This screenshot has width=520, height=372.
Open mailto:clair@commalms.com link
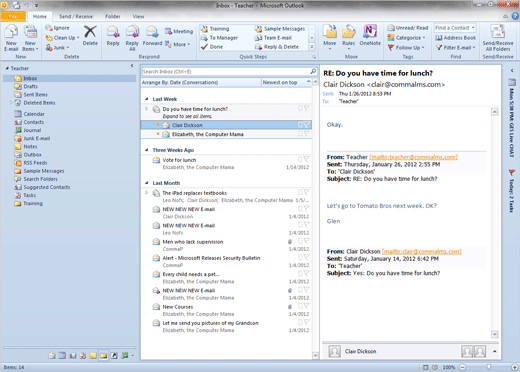(x=422, y=251)
